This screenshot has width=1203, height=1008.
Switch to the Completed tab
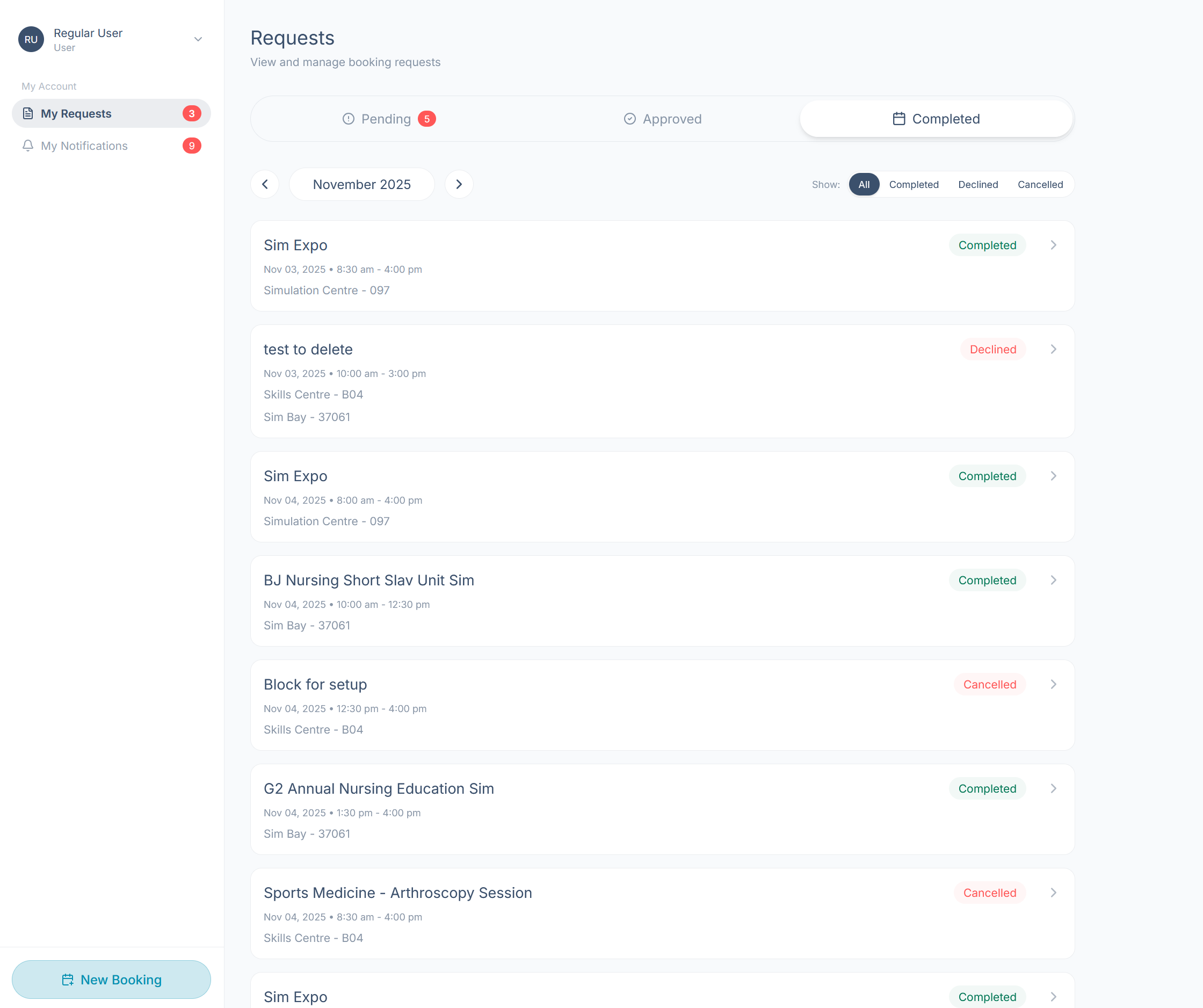936,119
